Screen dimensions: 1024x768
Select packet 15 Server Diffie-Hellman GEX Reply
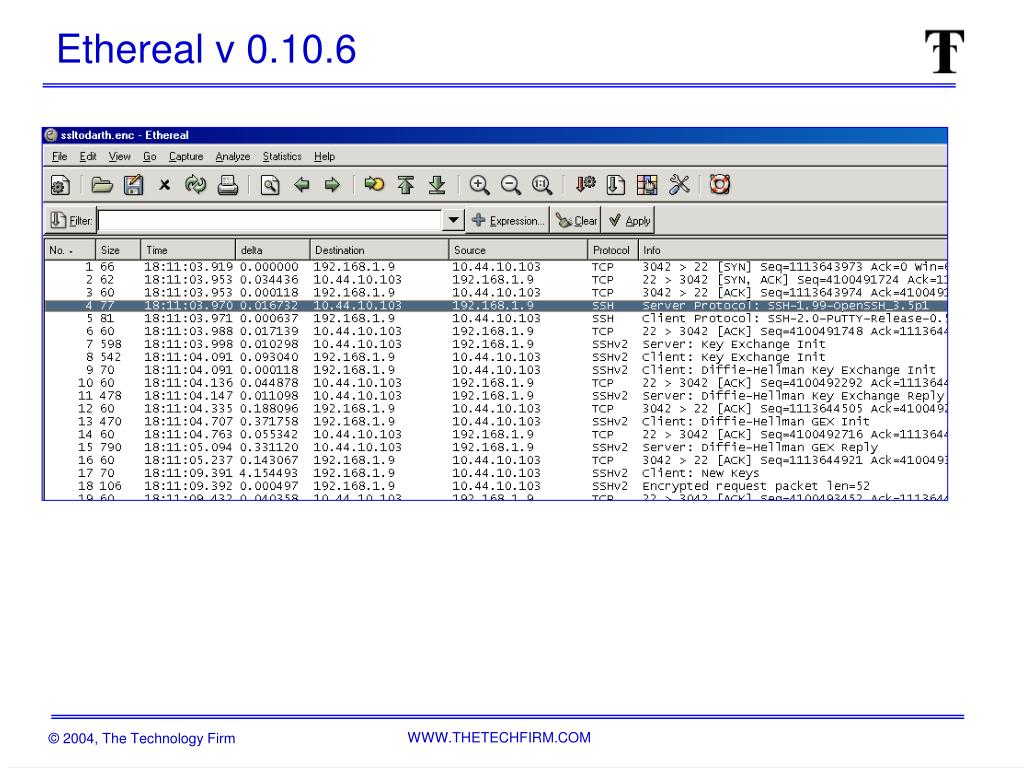point(496,447)
